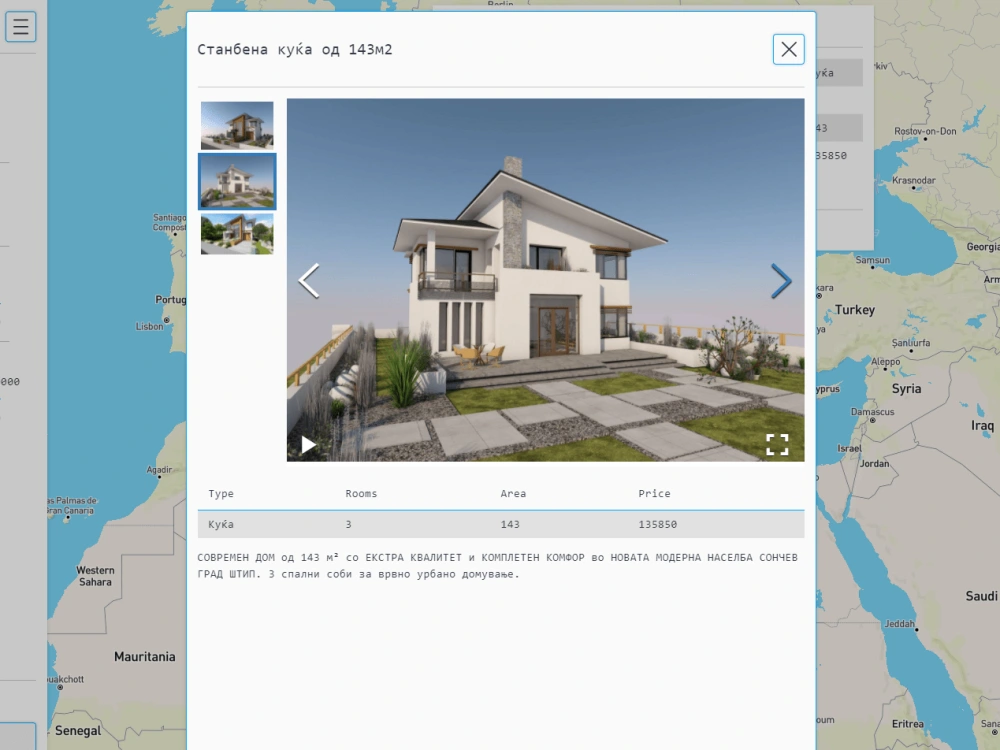Click the main house image
The height and width of the screenshot is (750, 1000).
(545, 279)
